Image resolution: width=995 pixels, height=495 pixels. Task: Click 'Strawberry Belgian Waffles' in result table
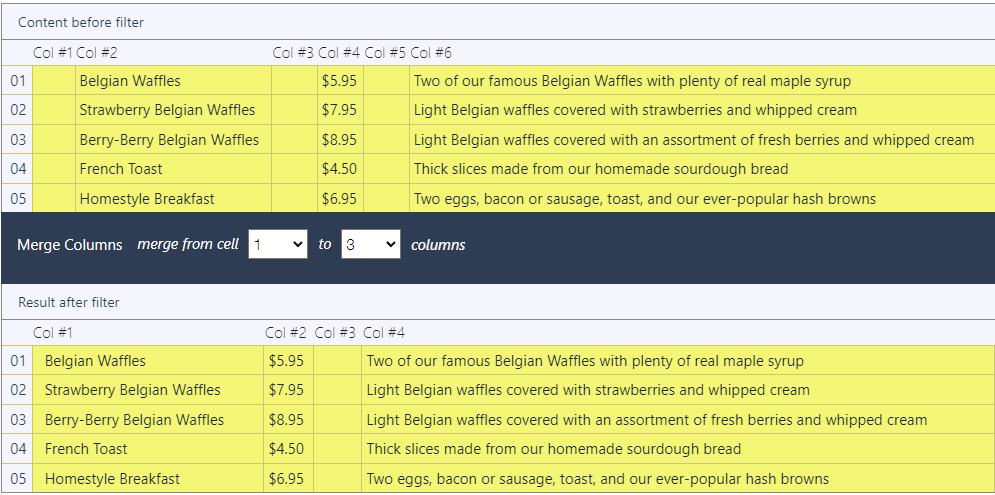click(x=133, y=390)
